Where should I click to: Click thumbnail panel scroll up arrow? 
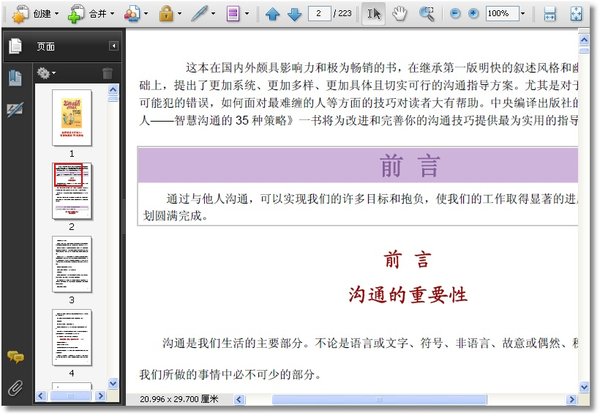[113, 90]
